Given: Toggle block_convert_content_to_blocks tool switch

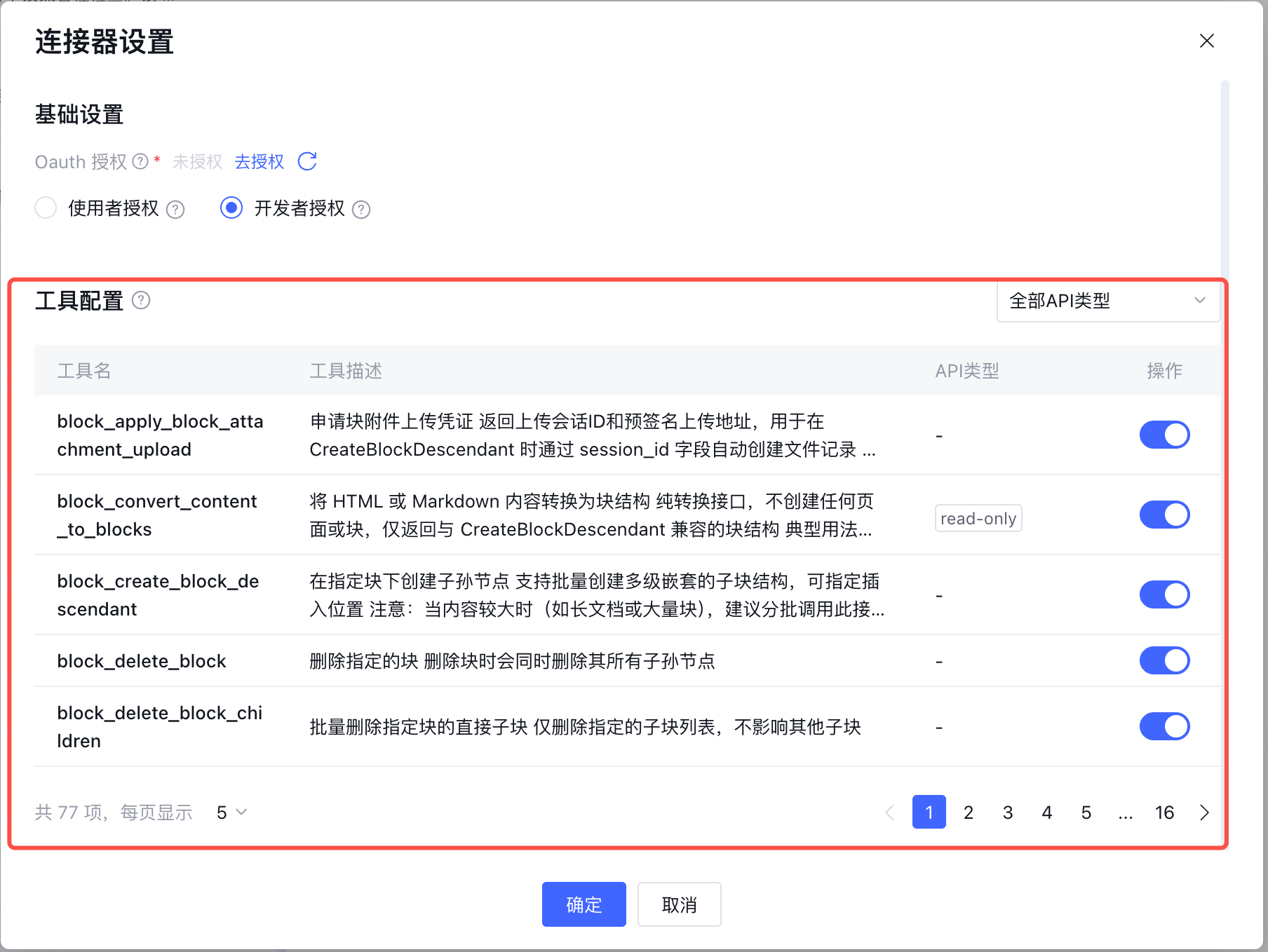Looking at the screenshot, I should (1164, 515).
